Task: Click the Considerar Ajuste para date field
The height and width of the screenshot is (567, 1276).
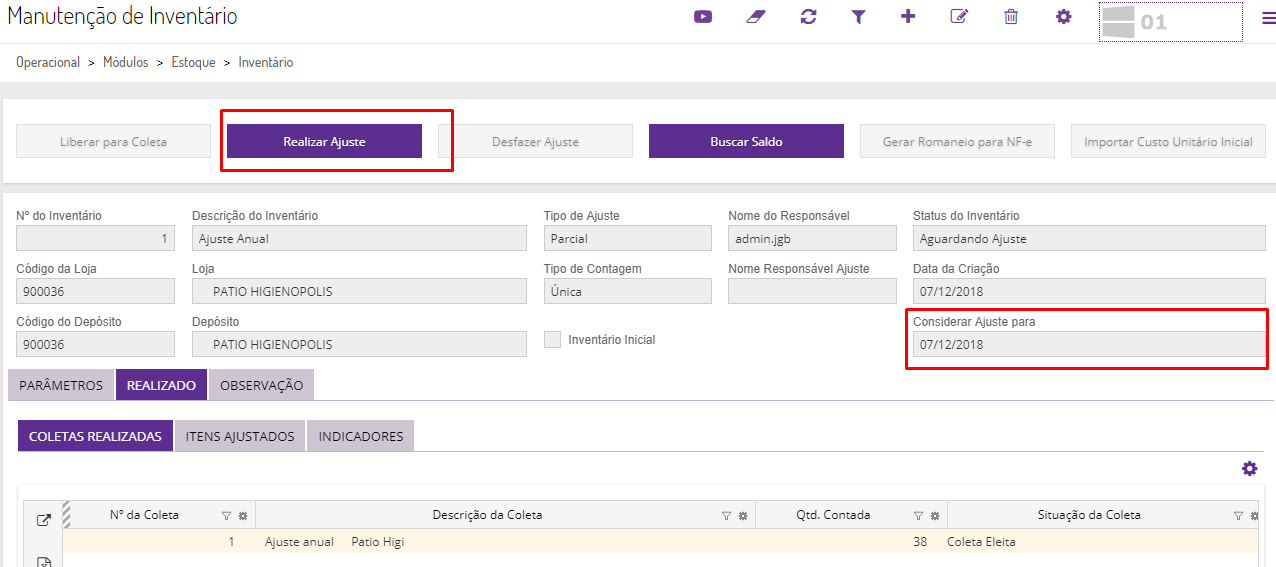Action: click(1089, 345)
